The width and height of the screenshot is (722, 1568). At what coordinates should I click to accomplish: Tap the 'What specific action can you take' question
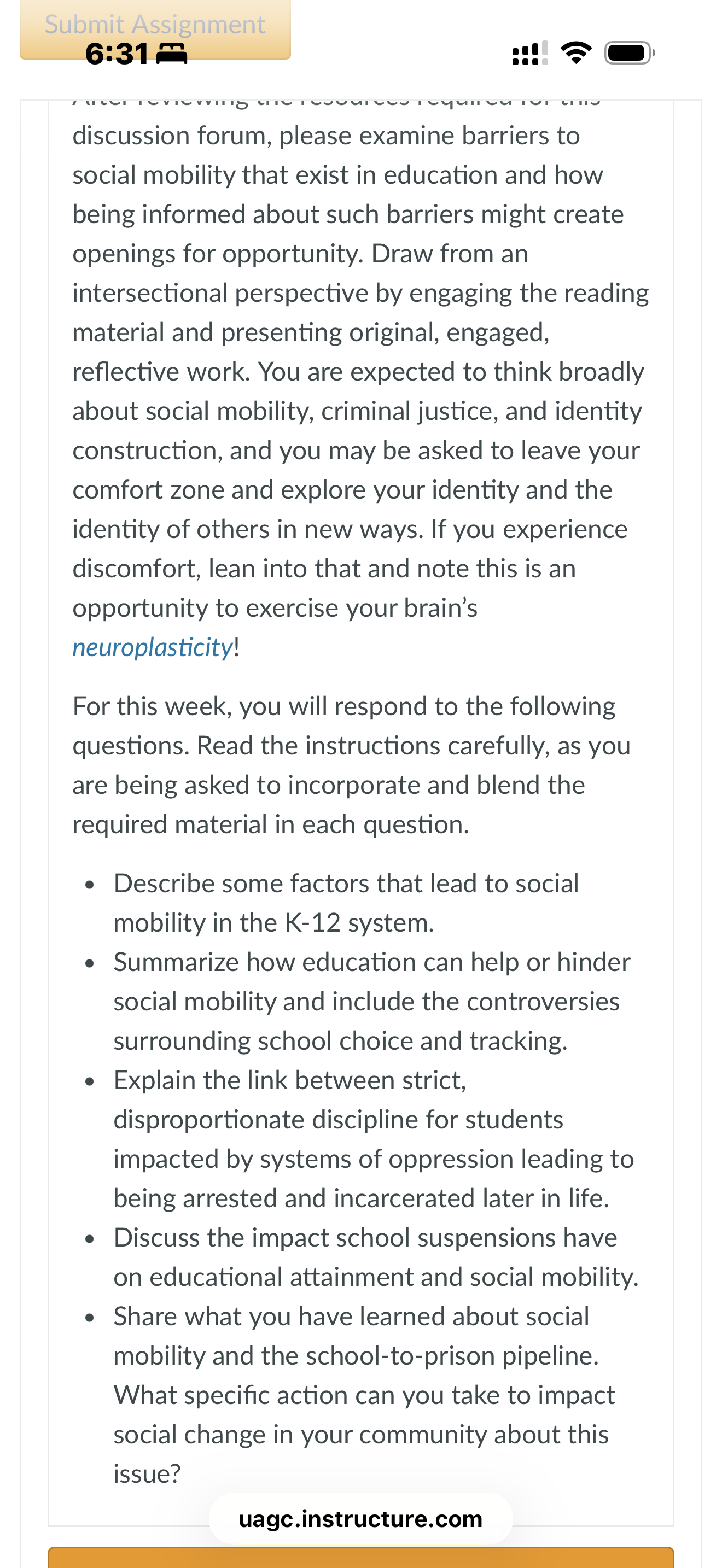(x=364, y=1434)
